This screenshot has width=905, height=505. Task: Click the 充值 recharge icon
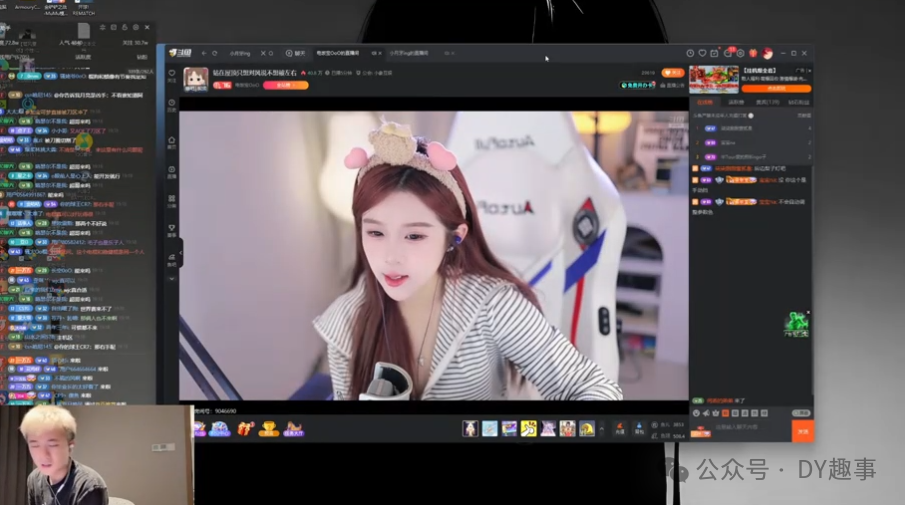point(619,429)
